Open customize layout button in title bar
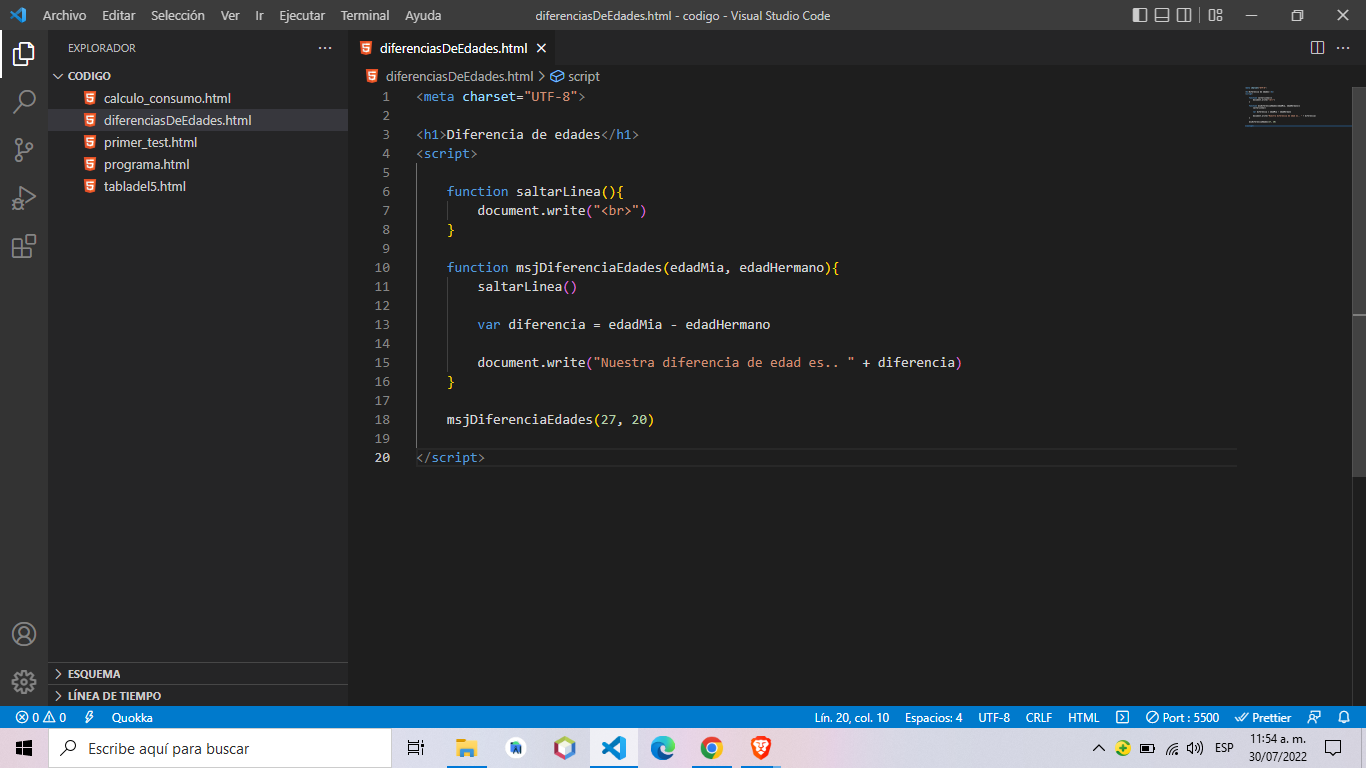 [x=1215, y=15]
